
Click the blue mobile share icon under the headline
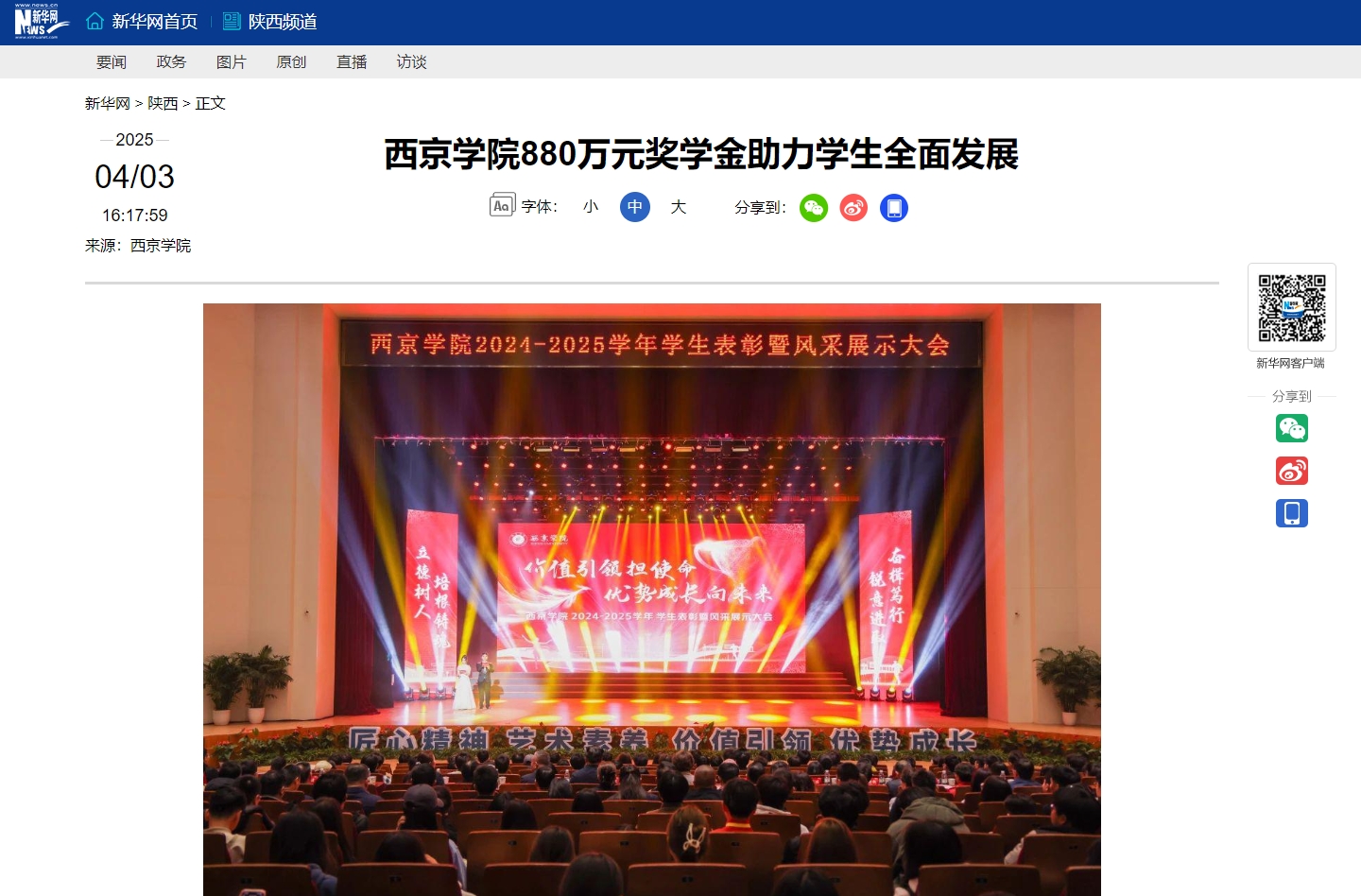point(894,208)
